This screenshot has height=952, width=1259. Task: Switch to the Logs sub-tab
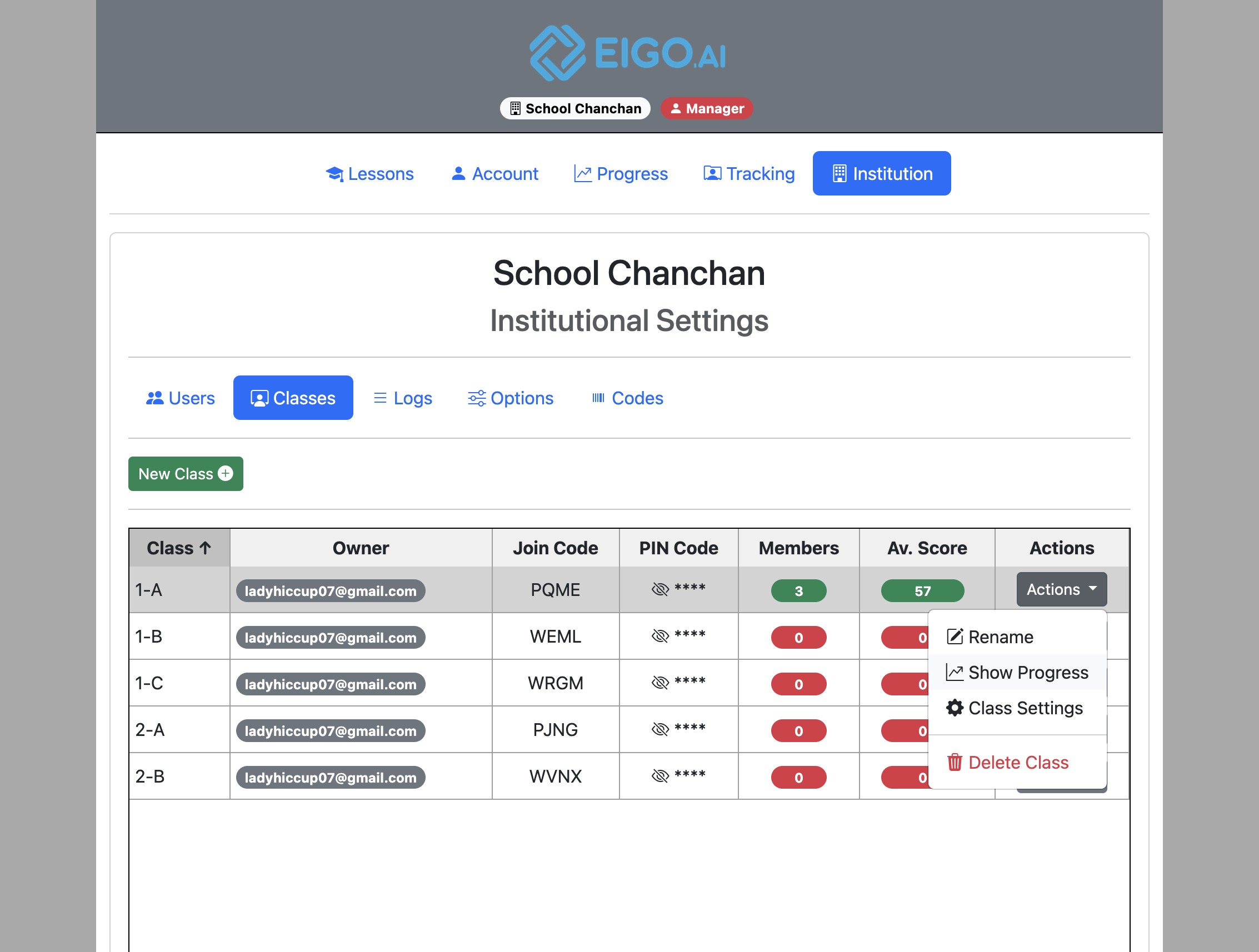coord(402,398)
